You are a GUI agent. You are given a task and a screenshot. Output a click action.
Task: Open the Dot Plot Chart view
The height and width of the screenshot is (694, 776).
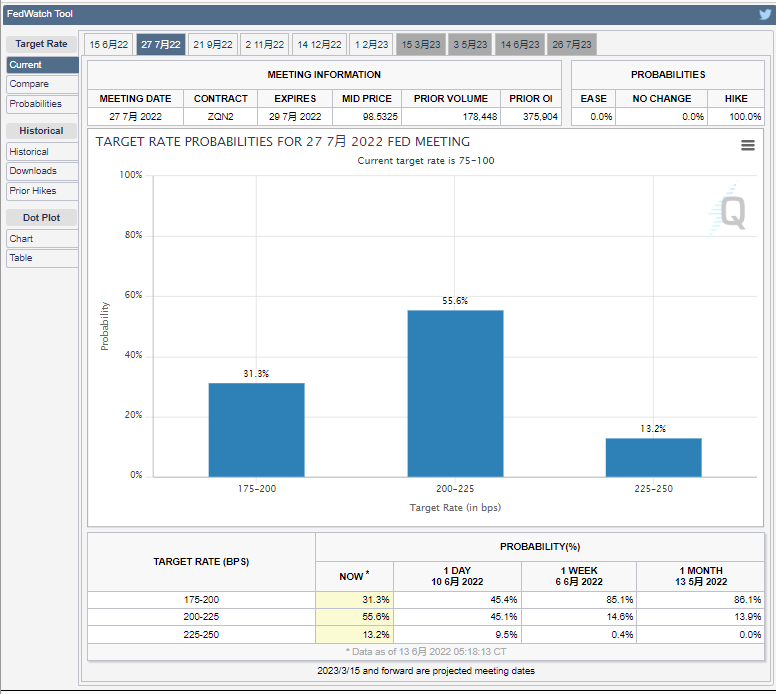(21, 239)
